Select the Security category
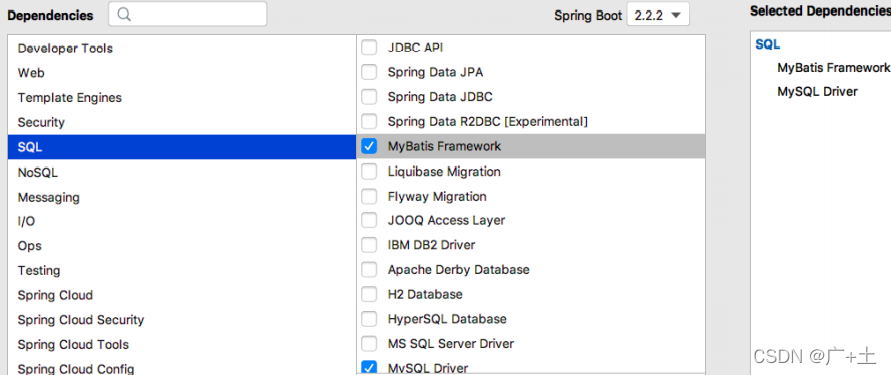This screenshot has width=892, height=375. point(182,122)
